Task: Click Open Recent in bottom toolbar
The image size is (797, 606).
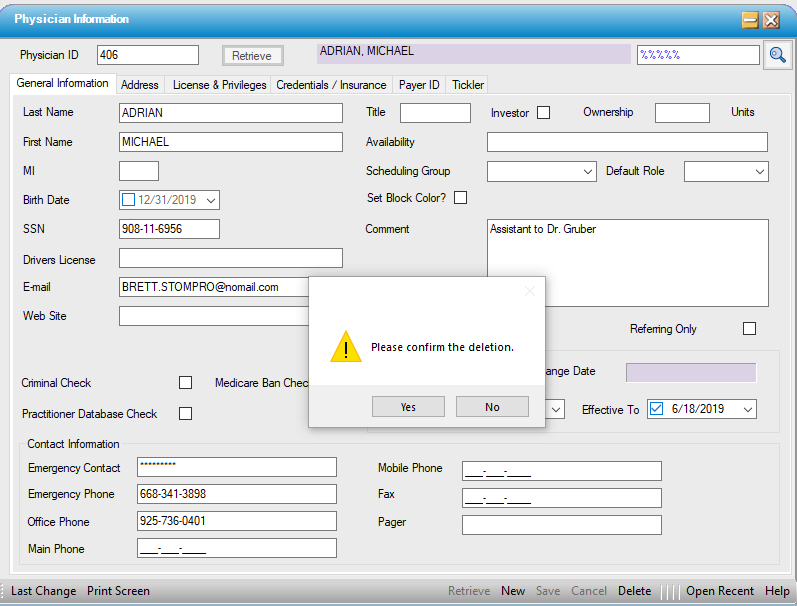Action: pyautogui.click(x=719, y=591)
